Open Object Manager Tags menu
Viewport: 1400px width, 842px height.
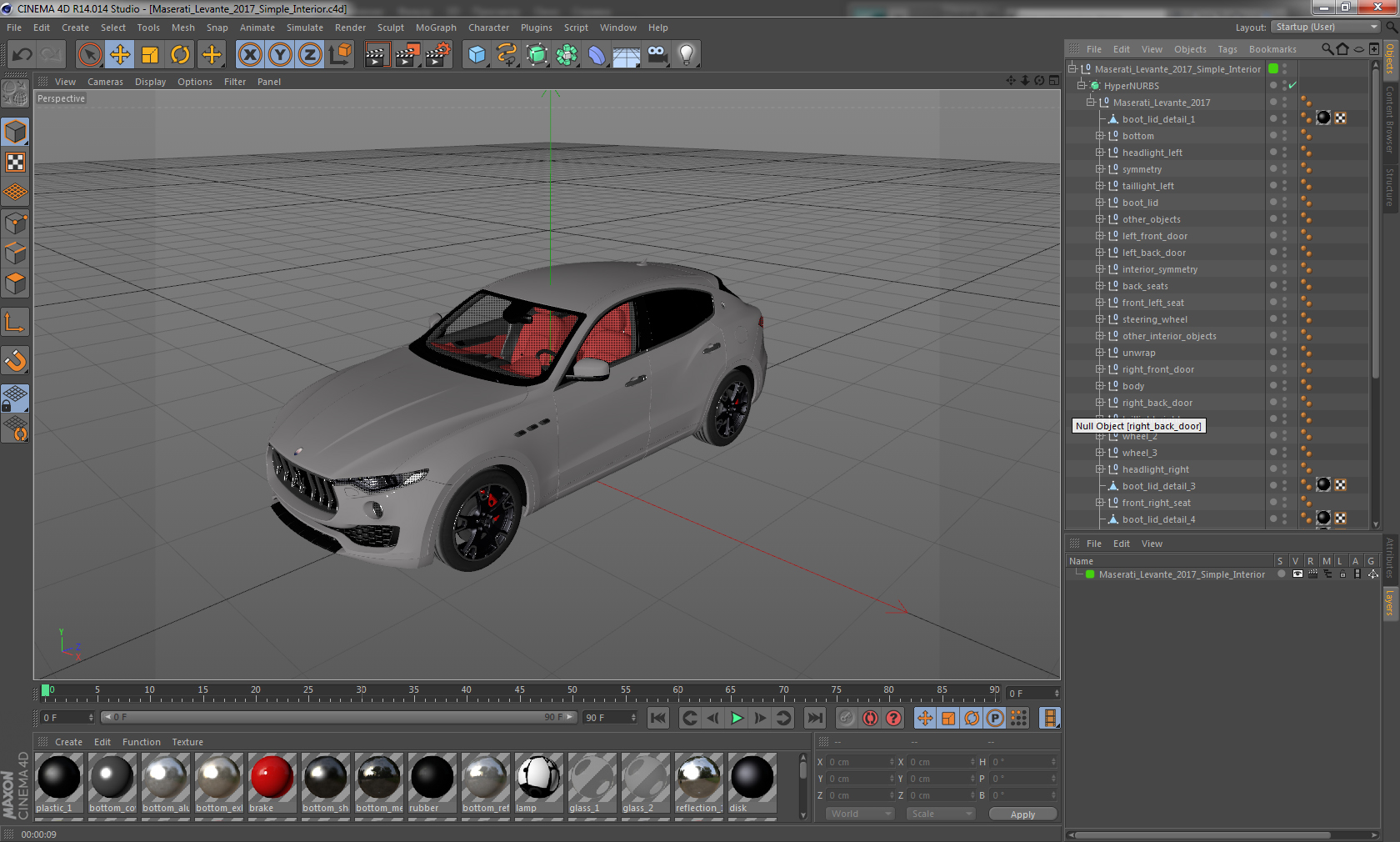[1227, 49]
